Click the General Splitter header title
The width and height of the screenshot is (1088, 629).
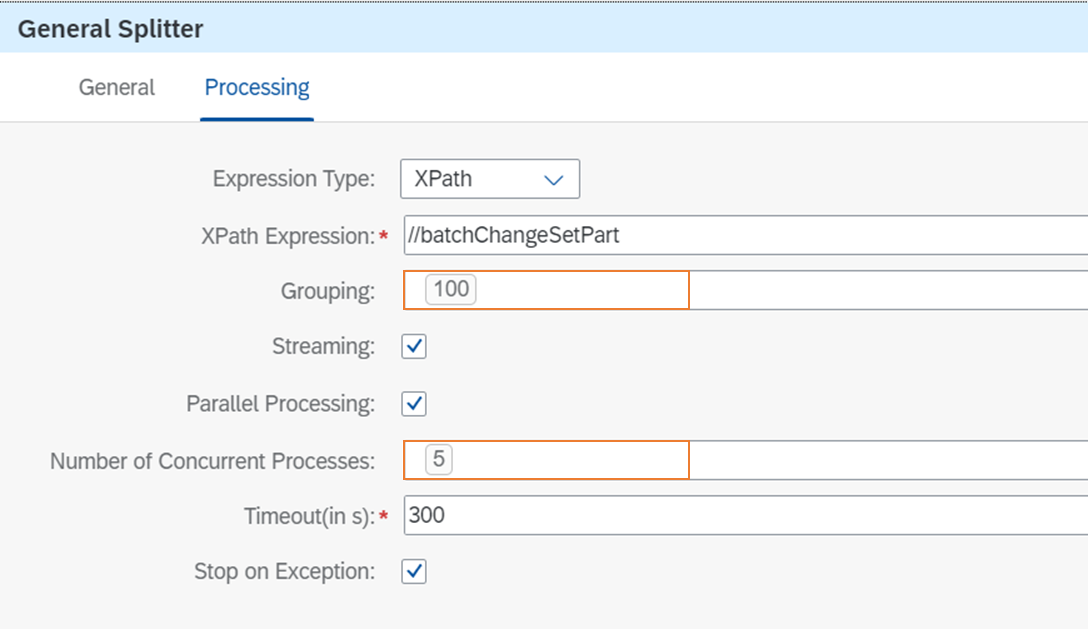tap(111, 29)
